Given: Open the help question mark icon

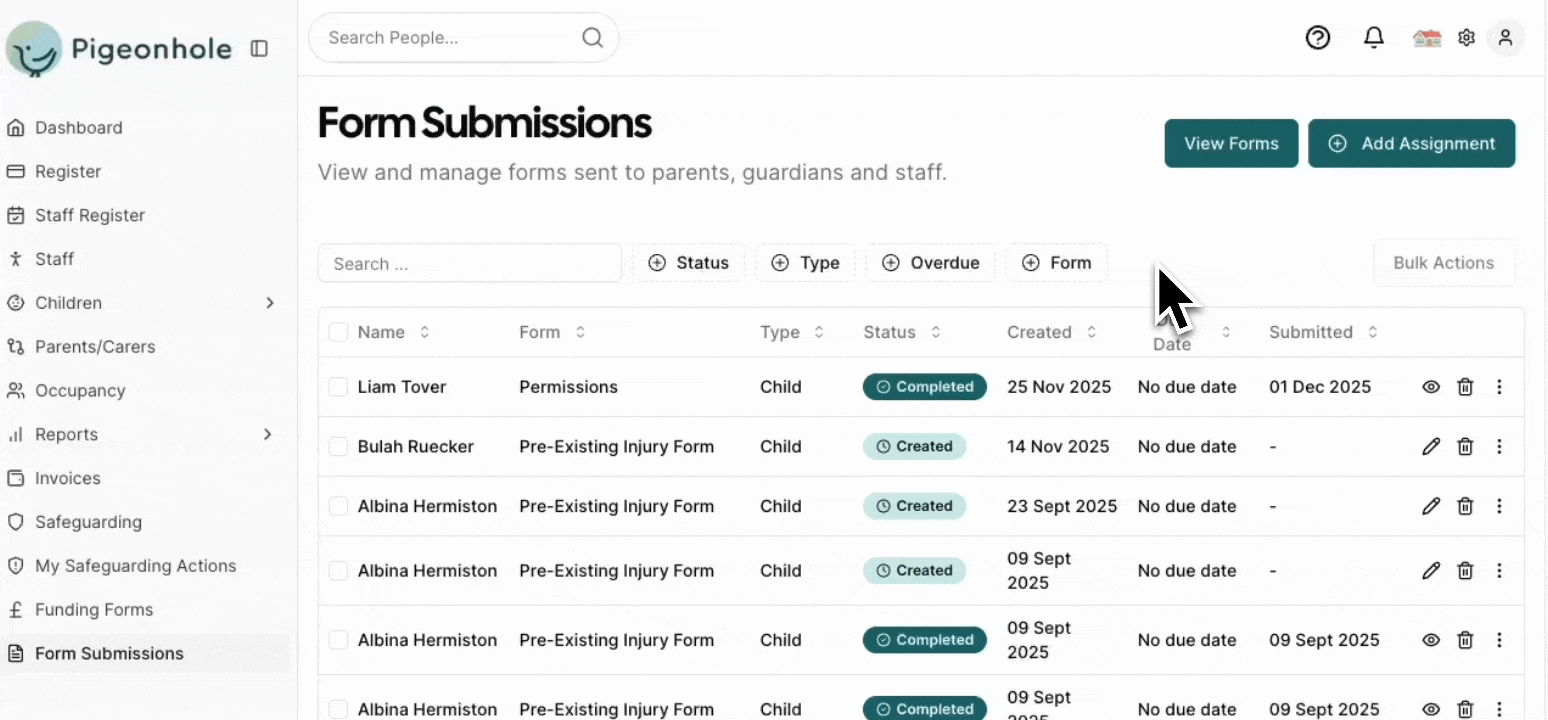Looking at the screenshot, I should pyautogui.click(x=1318, y=38).
